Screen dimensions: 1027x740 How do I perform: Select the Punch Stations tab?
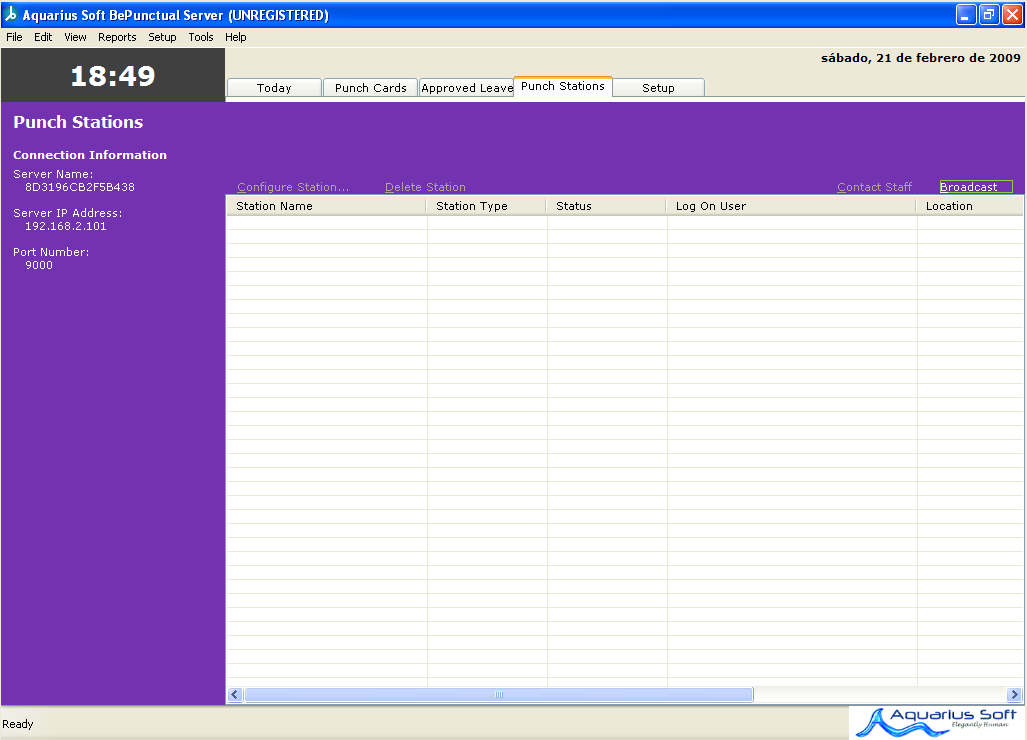(563, 86)
